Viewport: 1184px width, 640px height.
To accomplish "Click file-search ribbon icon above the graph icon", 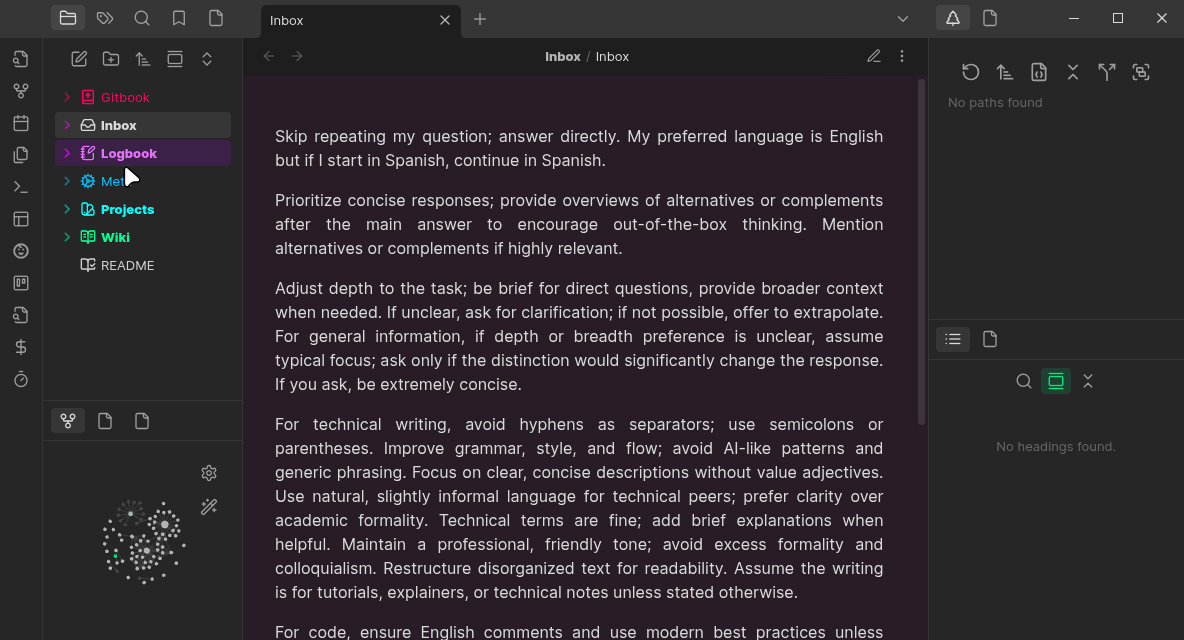I will (21, 59).
